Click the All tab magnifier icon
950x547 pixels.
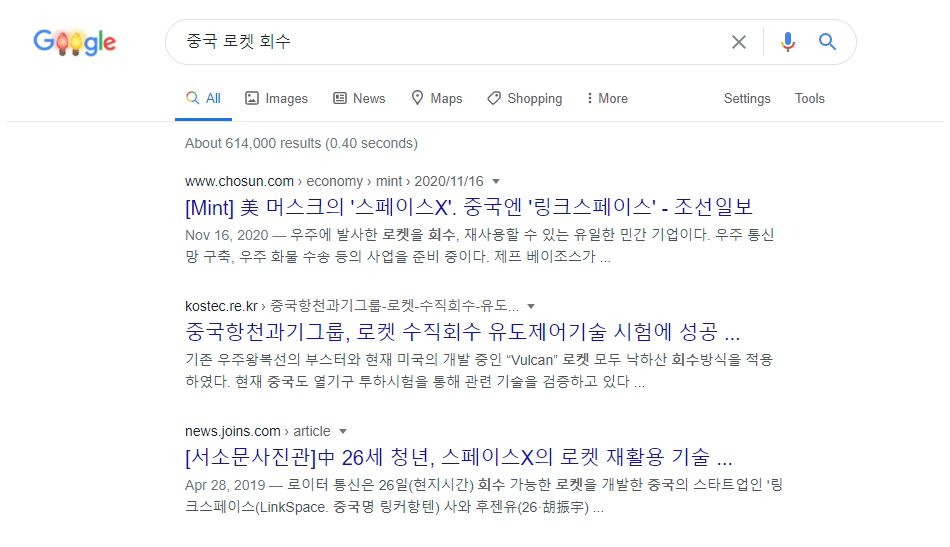coord(193,98)
